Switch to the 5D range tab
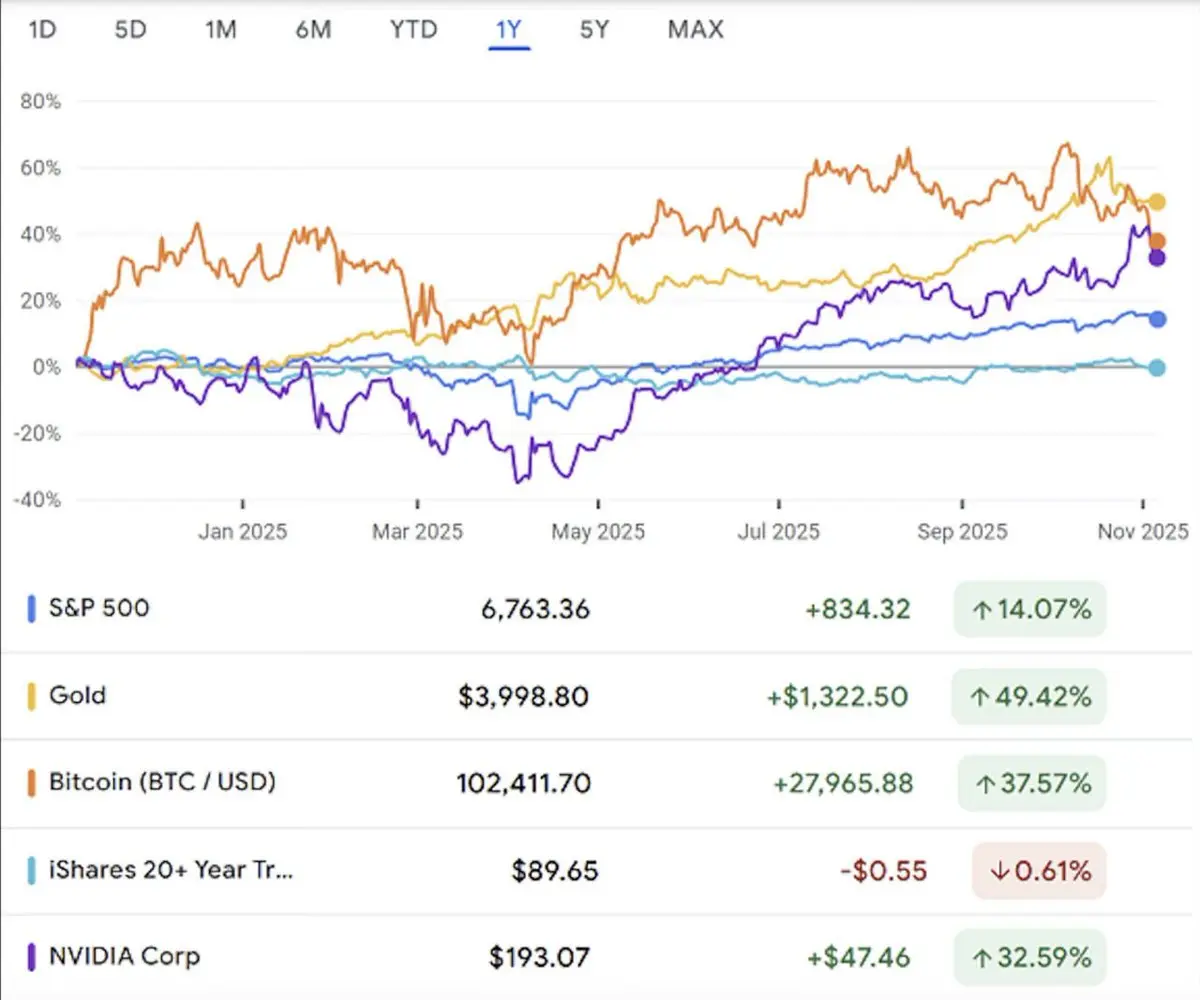This screenshot has height=1000, width=1200. pyautogui.click(x=130, y=30)
